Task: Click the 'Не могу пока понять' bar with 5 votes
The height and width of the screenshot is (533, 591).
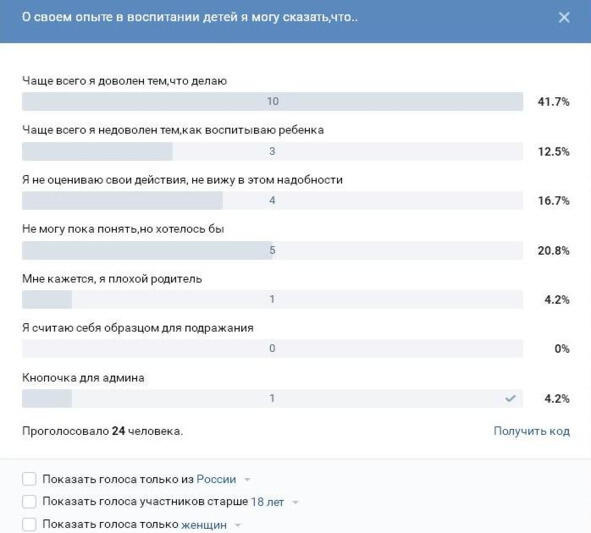Action: [273, 250]
